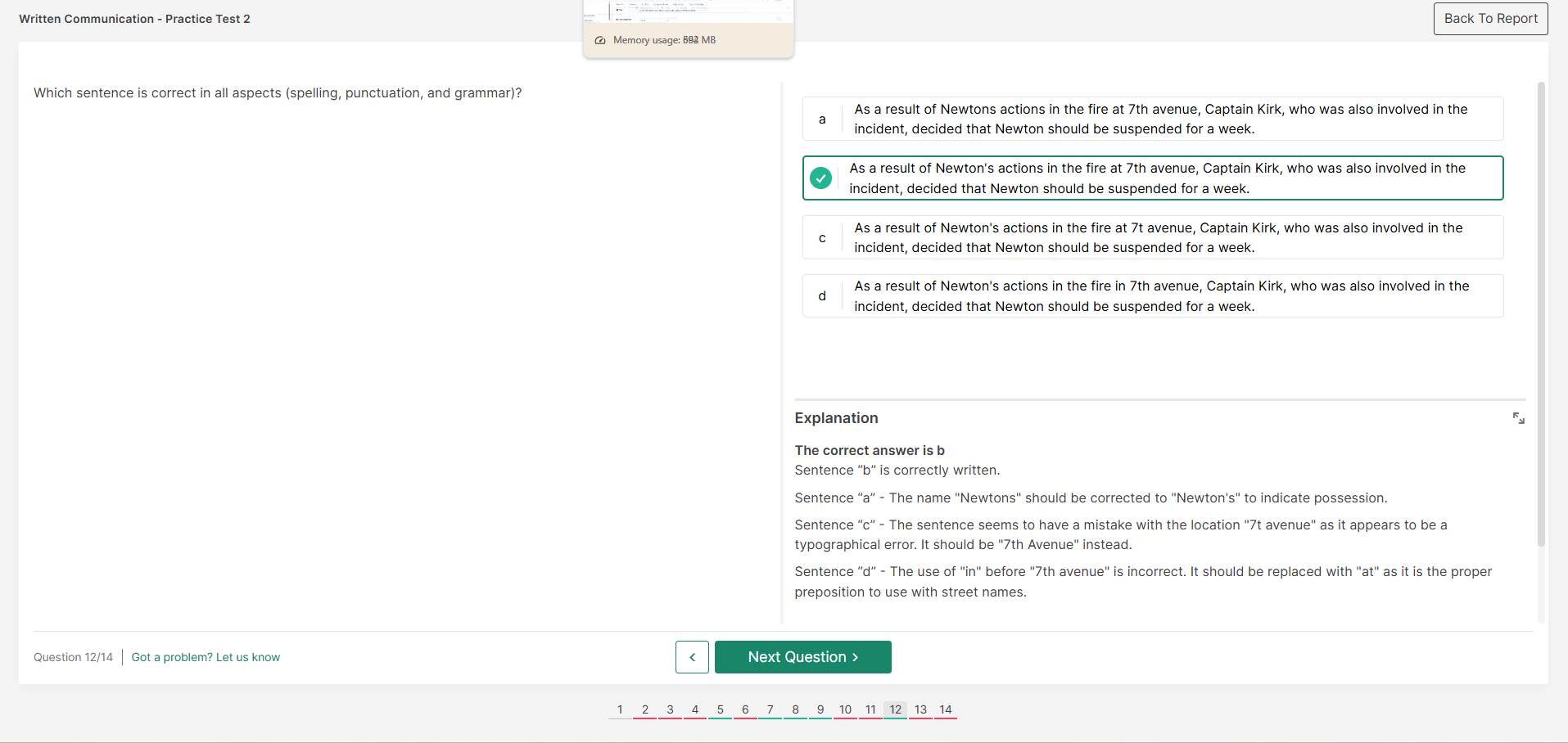Click the green checkmark on answer b

point(820,178)
